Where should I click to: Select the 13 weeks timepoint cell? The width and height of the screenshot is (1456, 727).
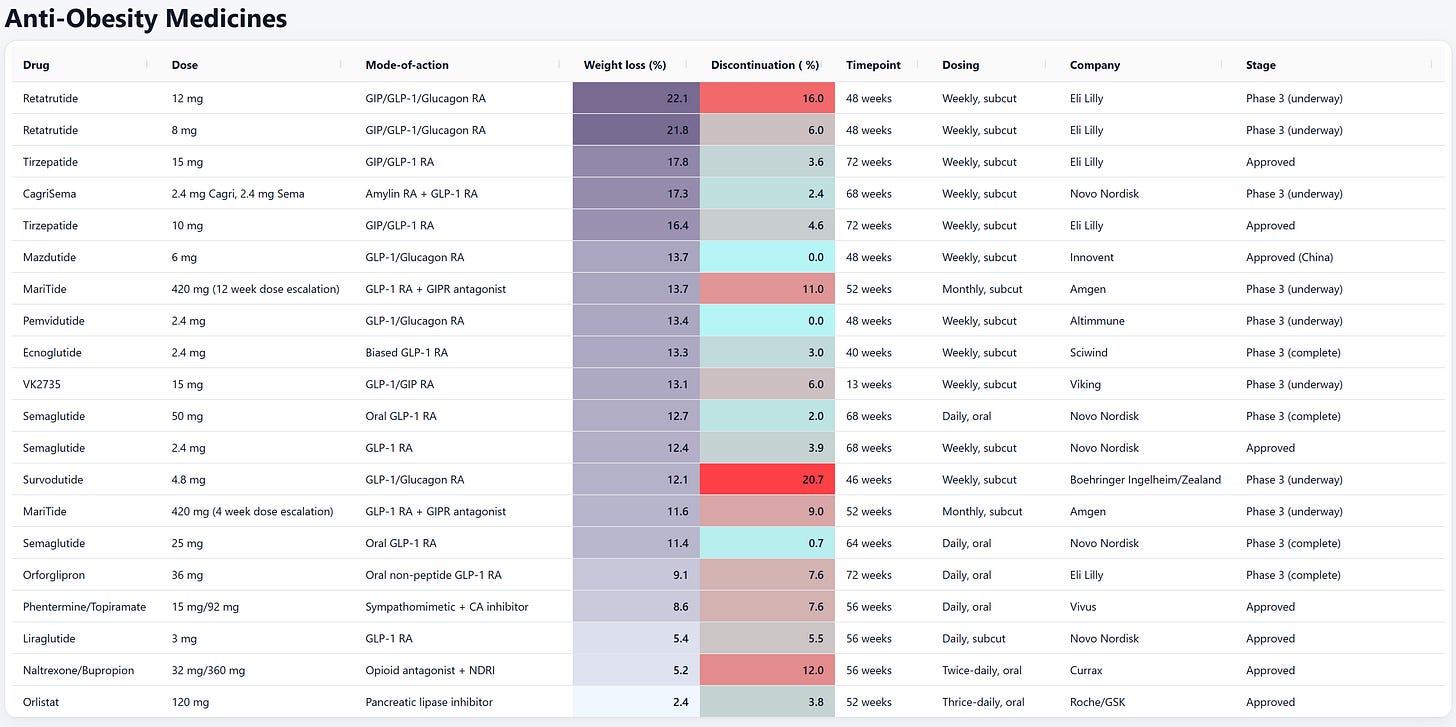point(869,384)
